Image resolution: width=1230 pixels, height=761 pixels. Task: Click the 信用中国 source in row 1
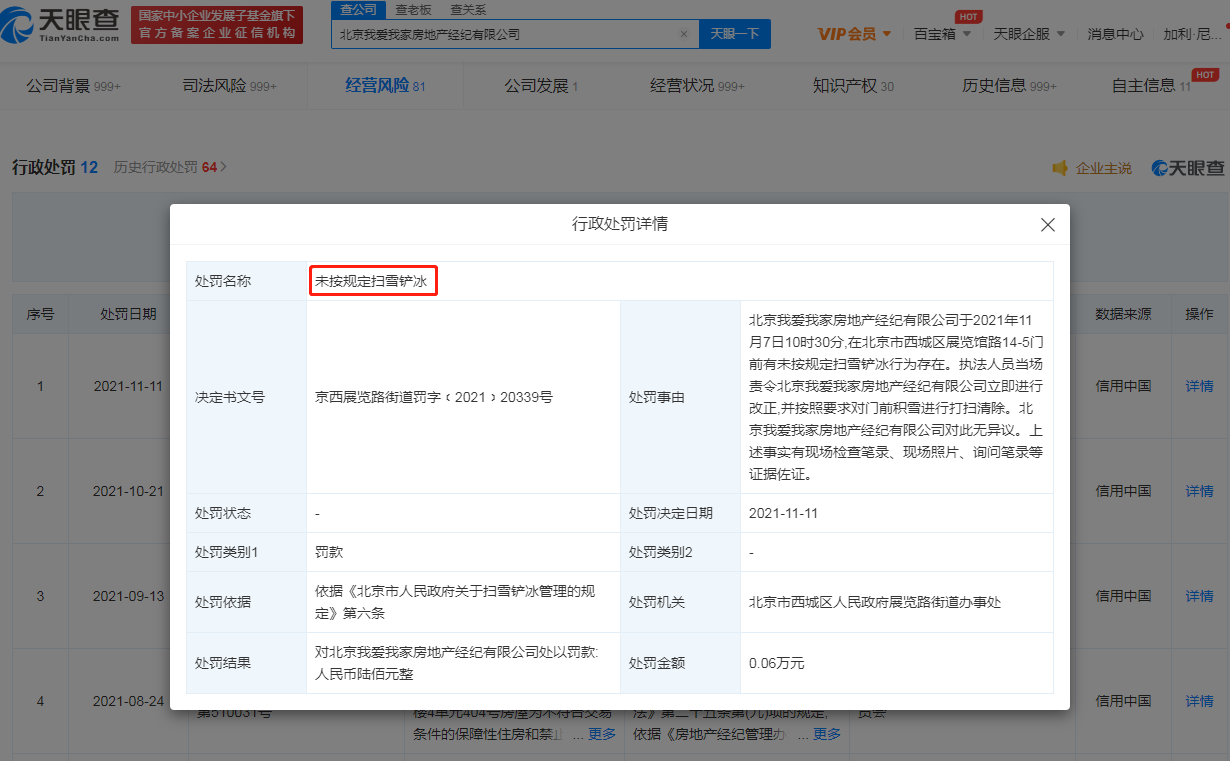pyautogui.click(x=1123, y=386)
